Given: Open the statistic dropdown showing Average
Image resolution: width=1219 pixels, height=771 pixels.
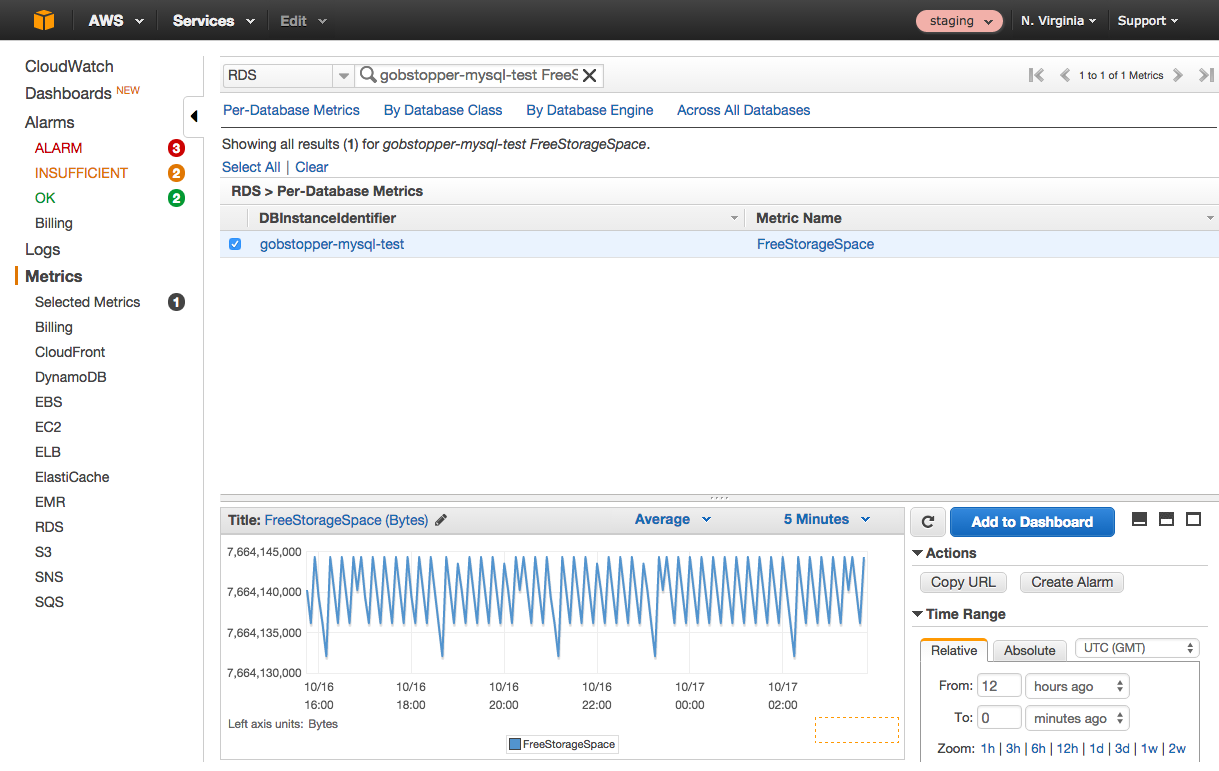Looking at the screenshot, I should [x=672, y=519].
